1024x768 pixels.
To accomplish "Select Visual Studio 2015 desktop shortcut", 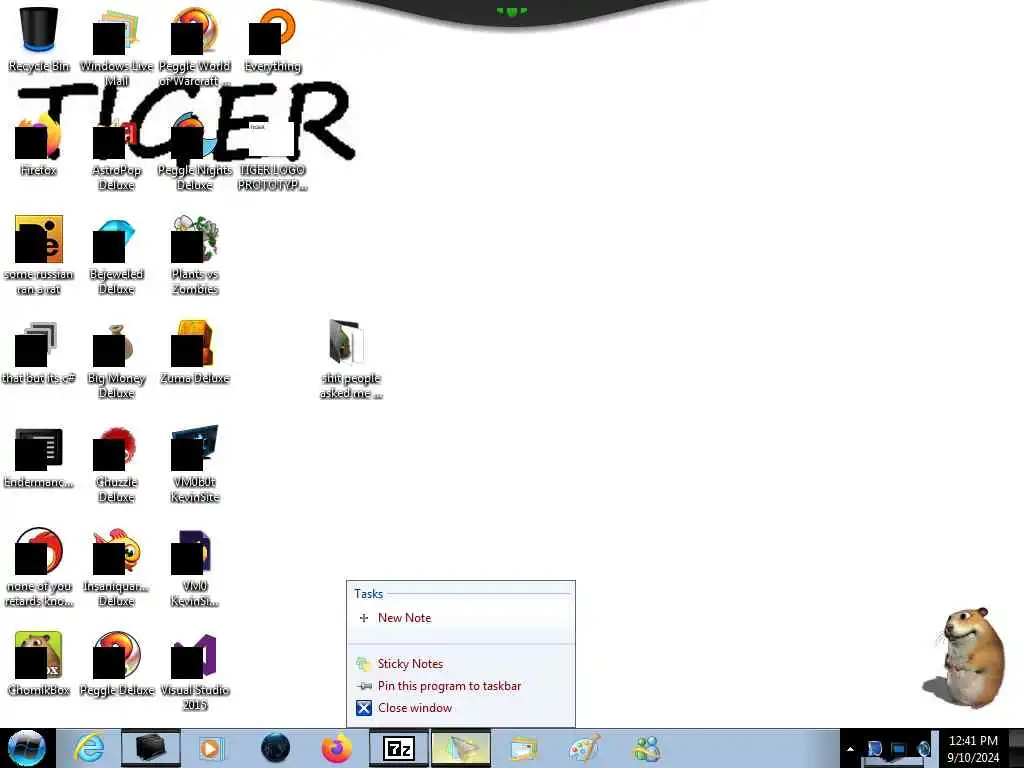I will coord(195,671).
